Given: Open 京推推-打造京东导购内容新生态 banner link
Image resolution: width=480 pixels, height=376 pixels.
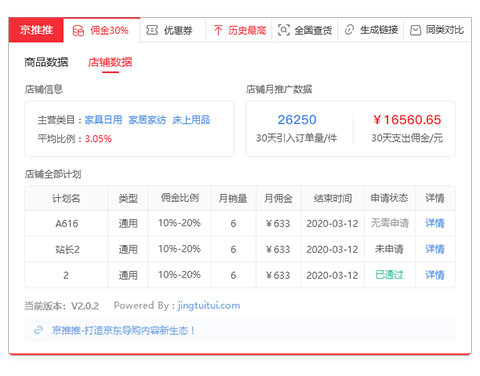Looking at the screenshot, I should click(x=123, y=330).
